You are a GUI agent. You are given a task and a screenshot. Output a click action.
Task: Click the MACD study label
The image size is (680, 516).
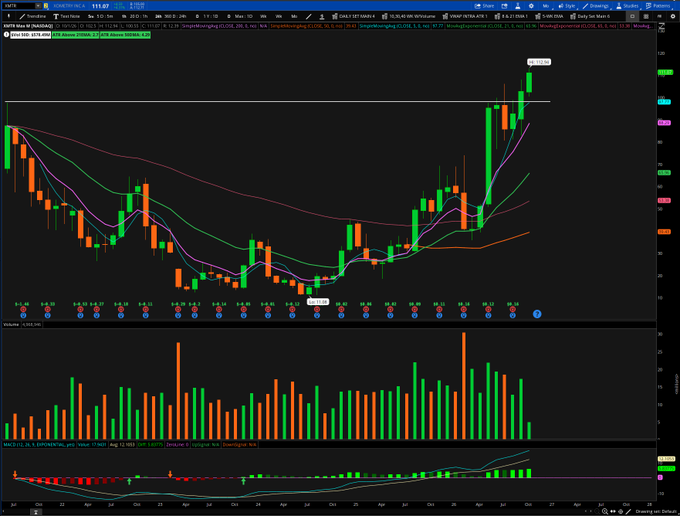(39, 445)
